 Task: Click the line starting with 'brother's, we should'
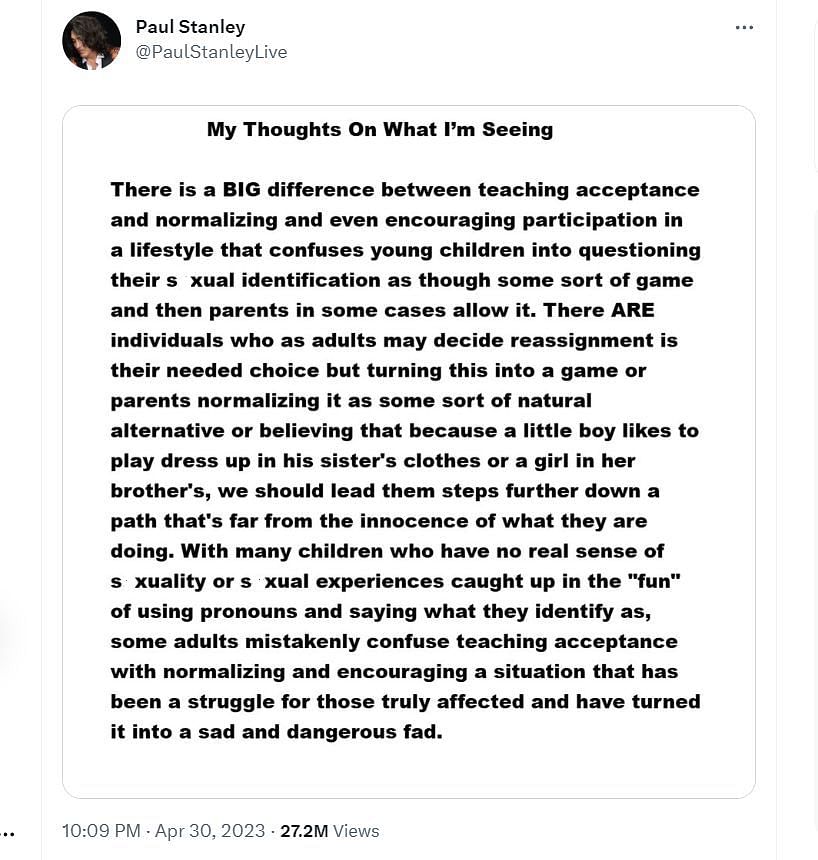385,491
